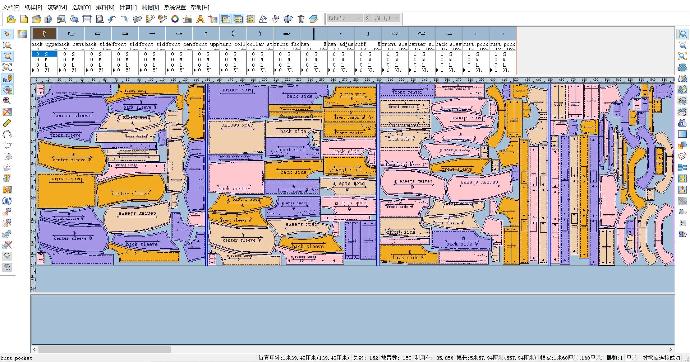Click the yellow ring icon in top toolbar
Image resolution: width=690 pixels, height=362 pixels.
click(175, 19)
